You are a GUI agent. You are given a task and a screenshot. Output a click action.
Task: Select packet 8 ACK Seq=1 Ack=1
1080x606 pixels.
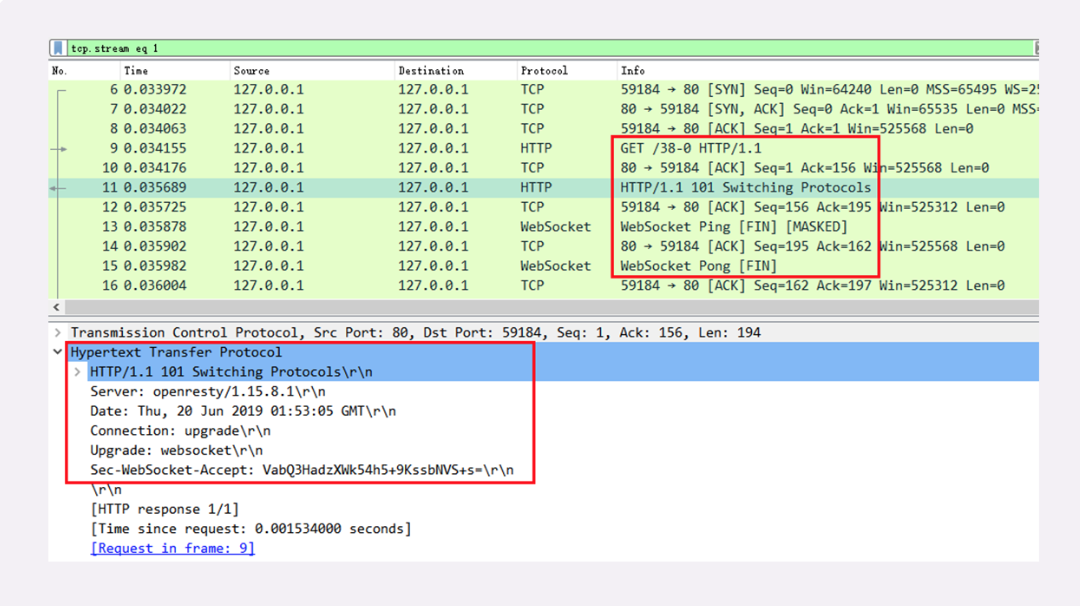pos(543,129)
